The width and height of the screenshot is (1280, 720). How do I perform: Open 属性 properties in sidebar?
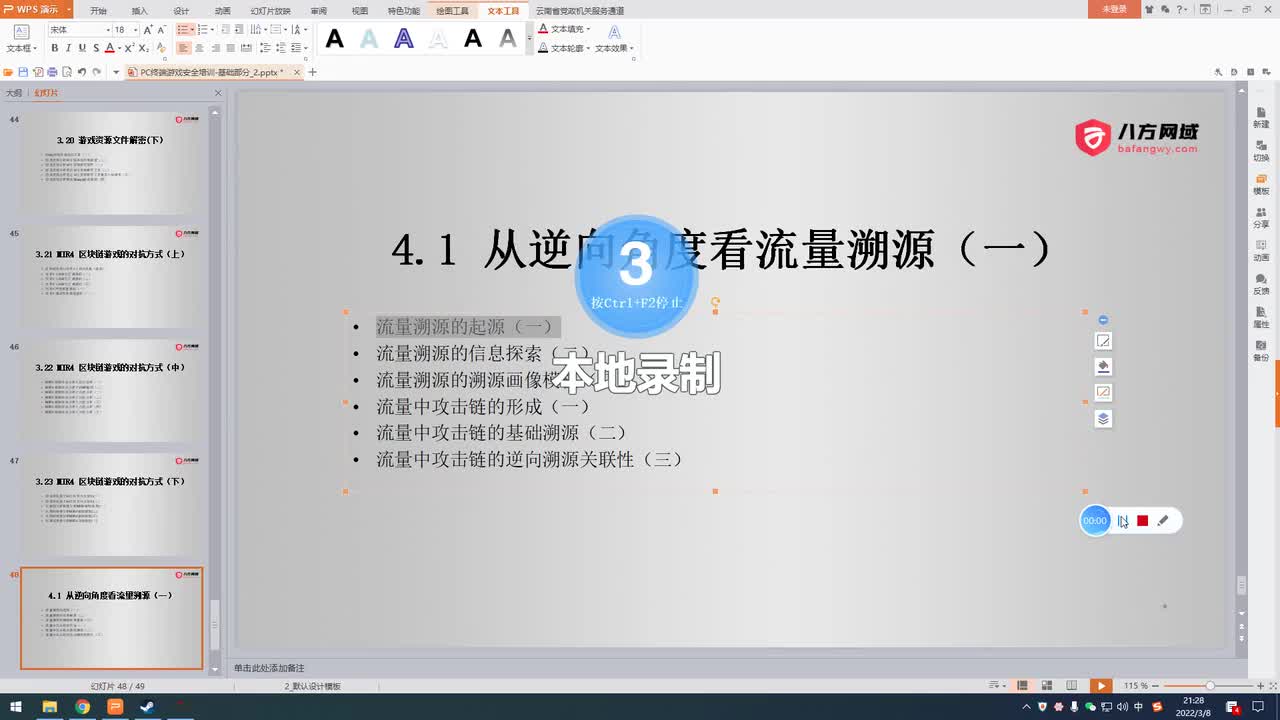pyautogui.click(x=1261, y=317)
